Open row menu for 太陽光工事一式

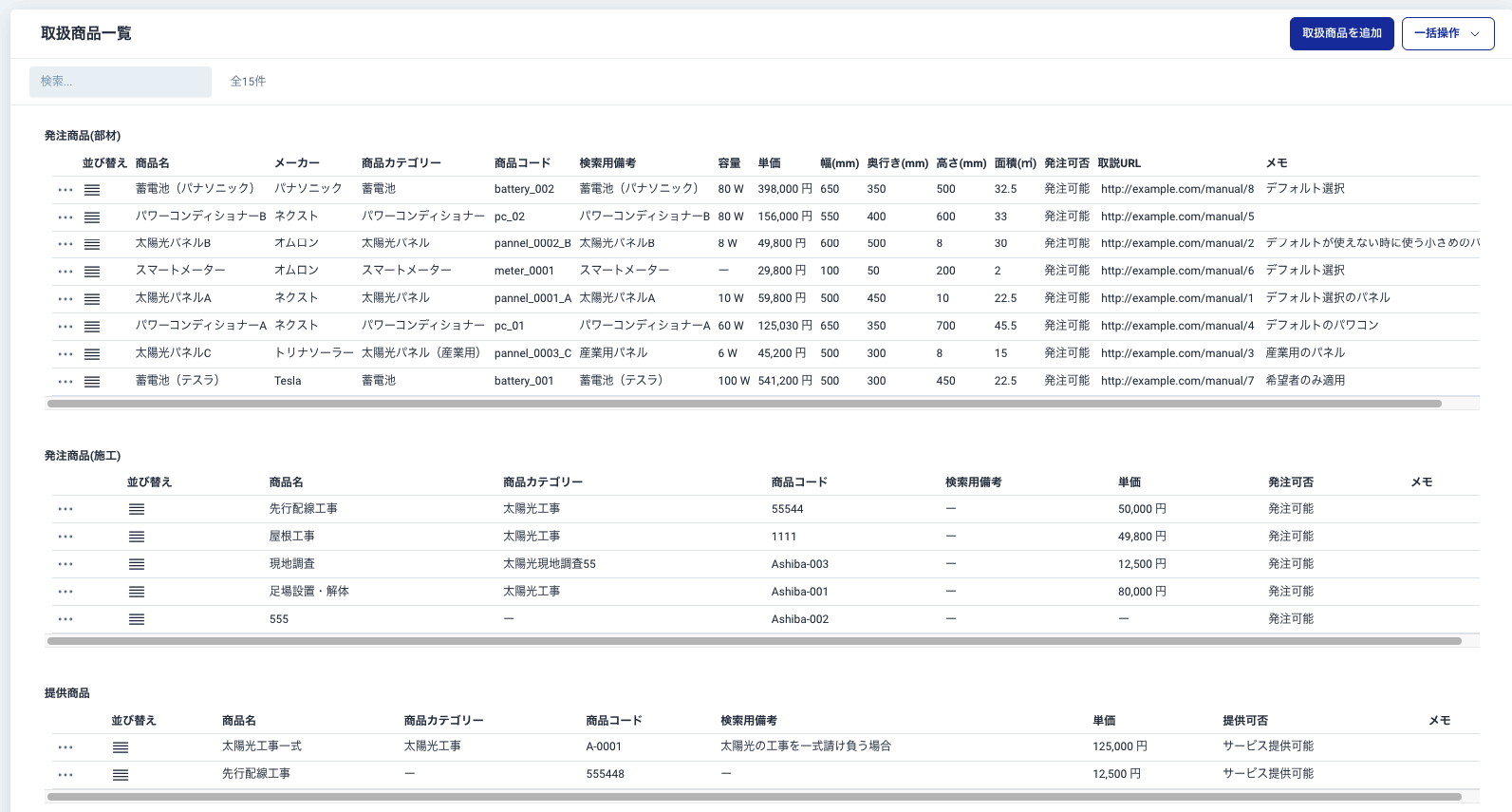[x=65, y=747]
